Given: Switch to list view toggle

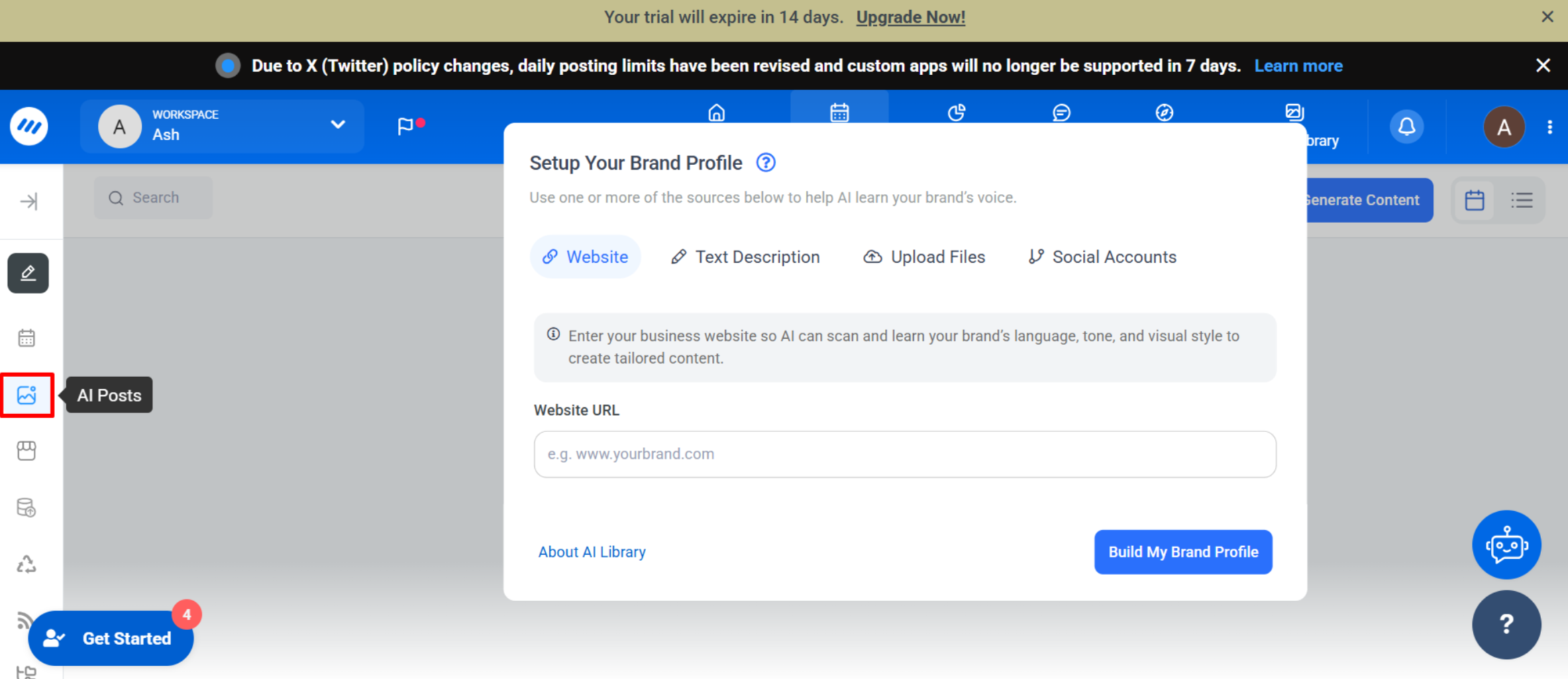Looking at the screenshot, I should point(1522,200).
